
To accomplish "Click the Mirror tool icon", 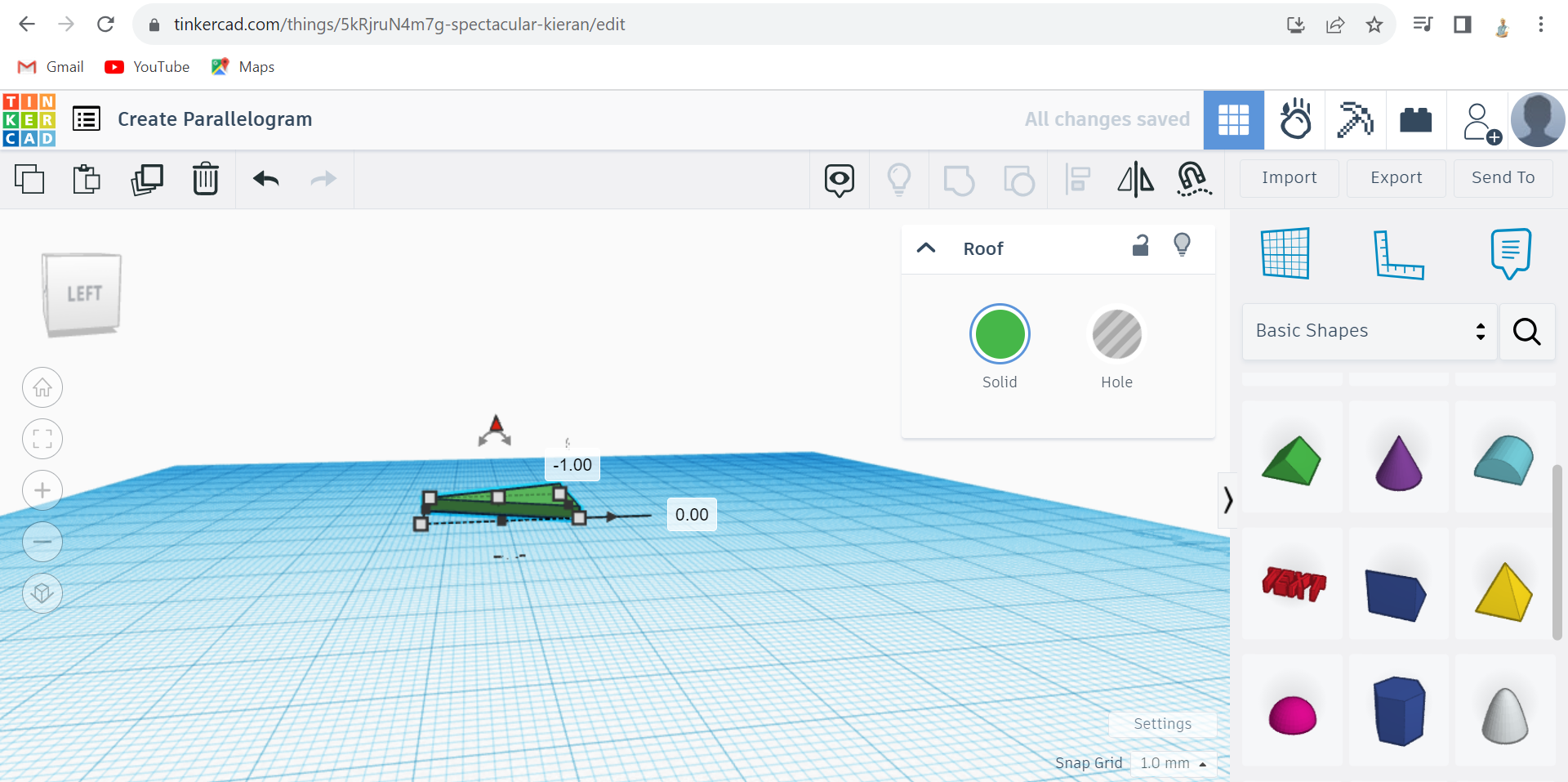I will click(1136, 180).
